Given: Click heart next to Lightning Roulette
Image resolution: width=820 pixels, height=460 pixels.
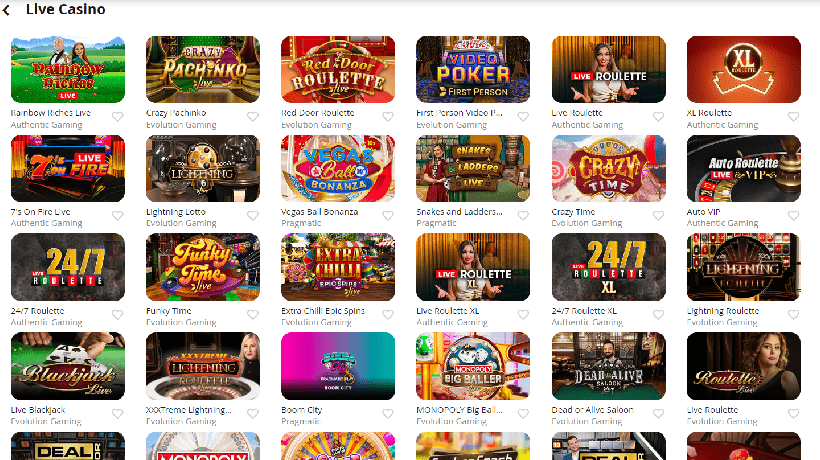Looking at the screenshot, I should (793, 315).
